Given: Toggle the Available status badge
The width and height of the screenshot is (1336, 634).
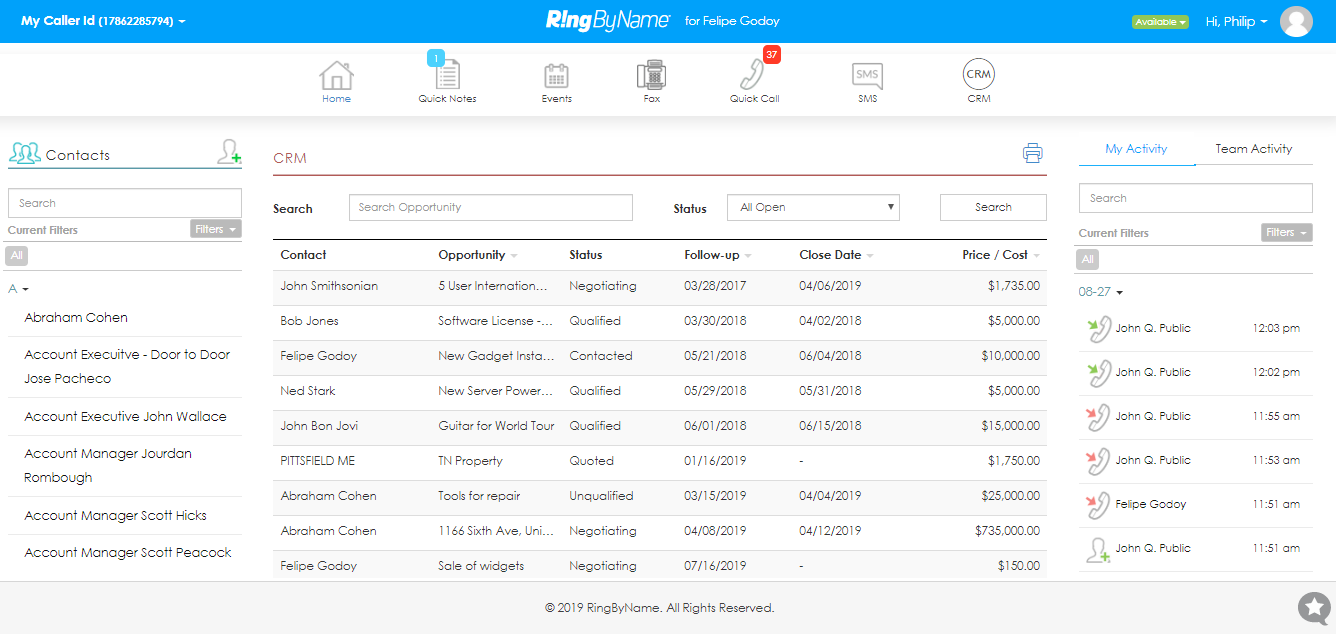Looking at the screenshot, I should [1160, 22].
